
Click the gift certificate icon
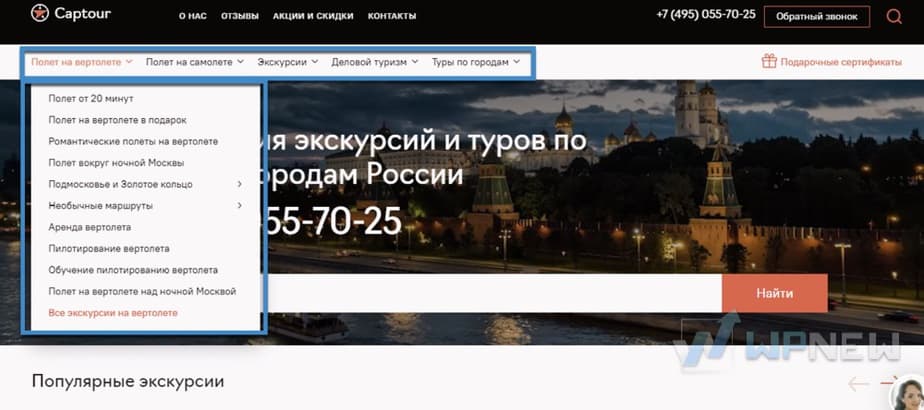(769, 61)
